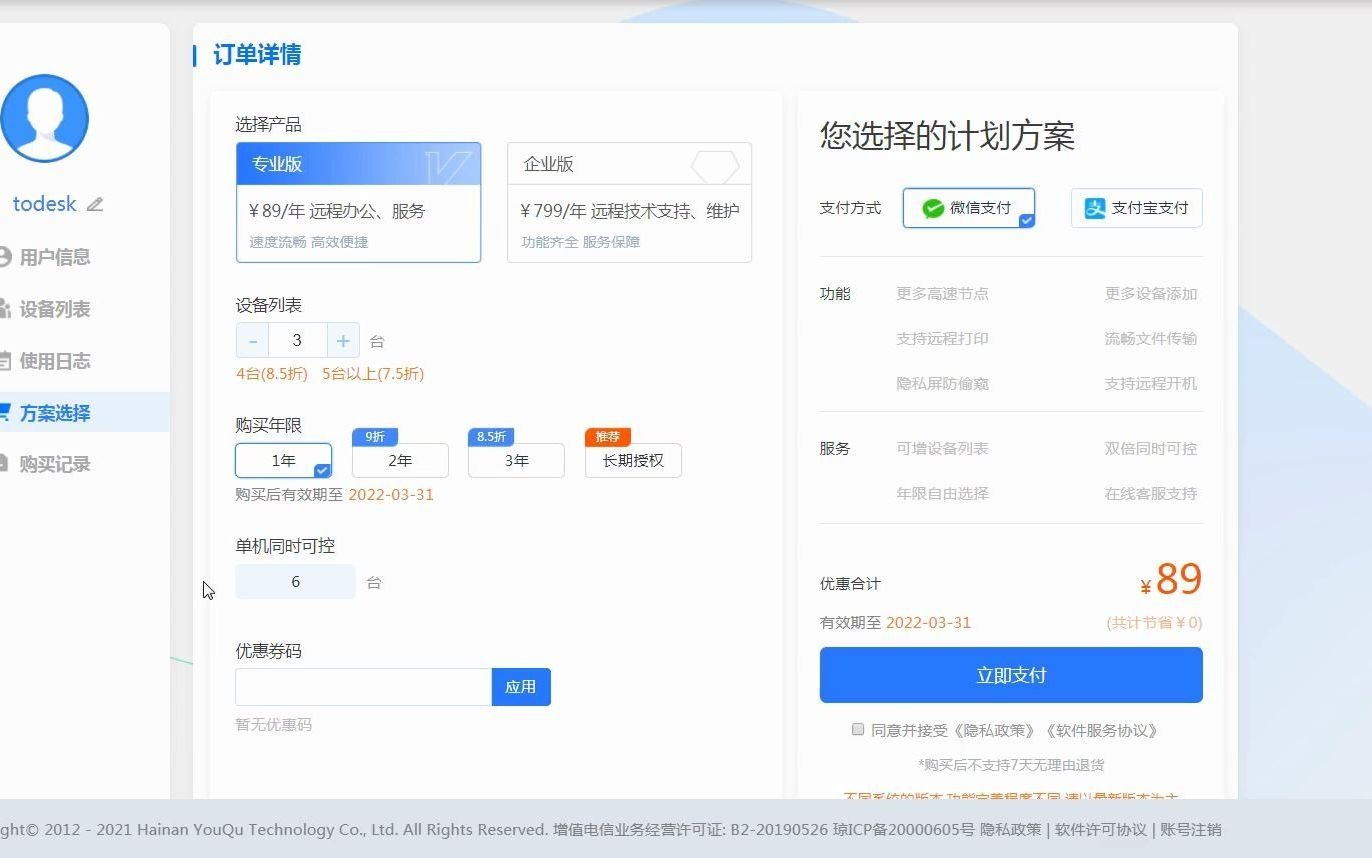Choose the 3年 purchase term
This screenshot has width=1372, height=858.
[x=516, y=461]
